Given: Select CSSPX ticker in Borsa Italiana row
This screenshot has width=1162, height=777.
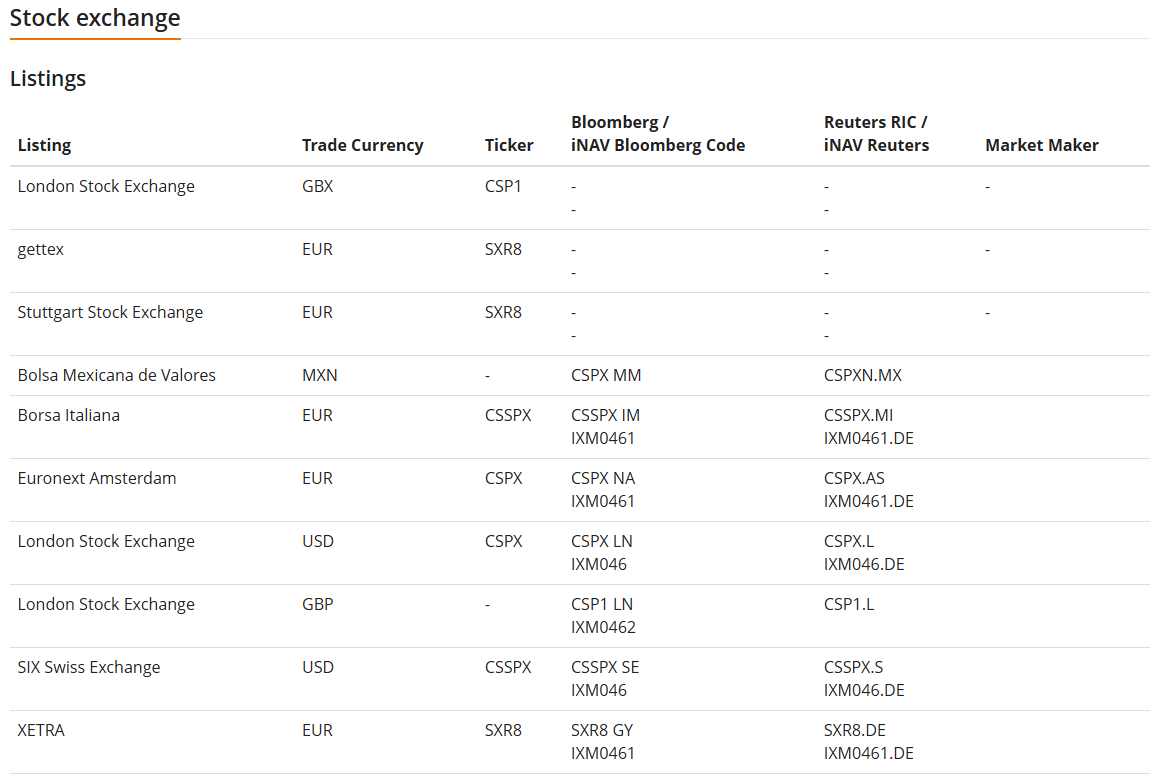Looking at the screenshot, I should tap(508, 415).
